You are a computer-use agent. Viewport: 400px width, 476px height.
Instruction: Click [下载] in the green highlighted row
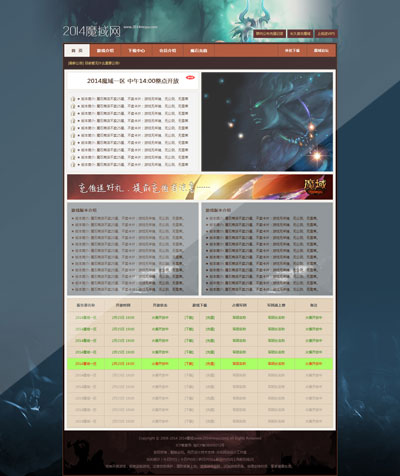189,364
